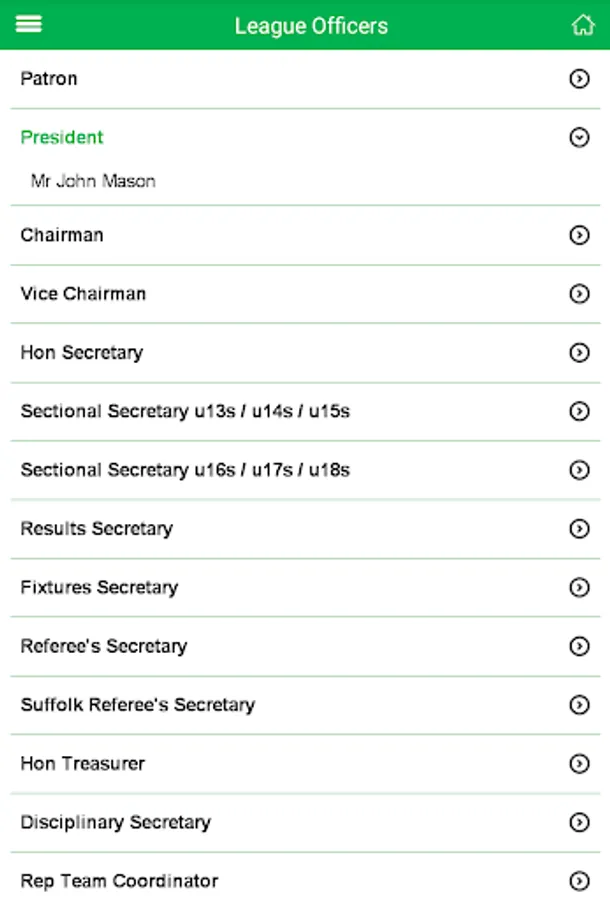Click the arrow icon beside Vice Chairman
This screenshot has height=900, width=610.
tap(579, 294)
